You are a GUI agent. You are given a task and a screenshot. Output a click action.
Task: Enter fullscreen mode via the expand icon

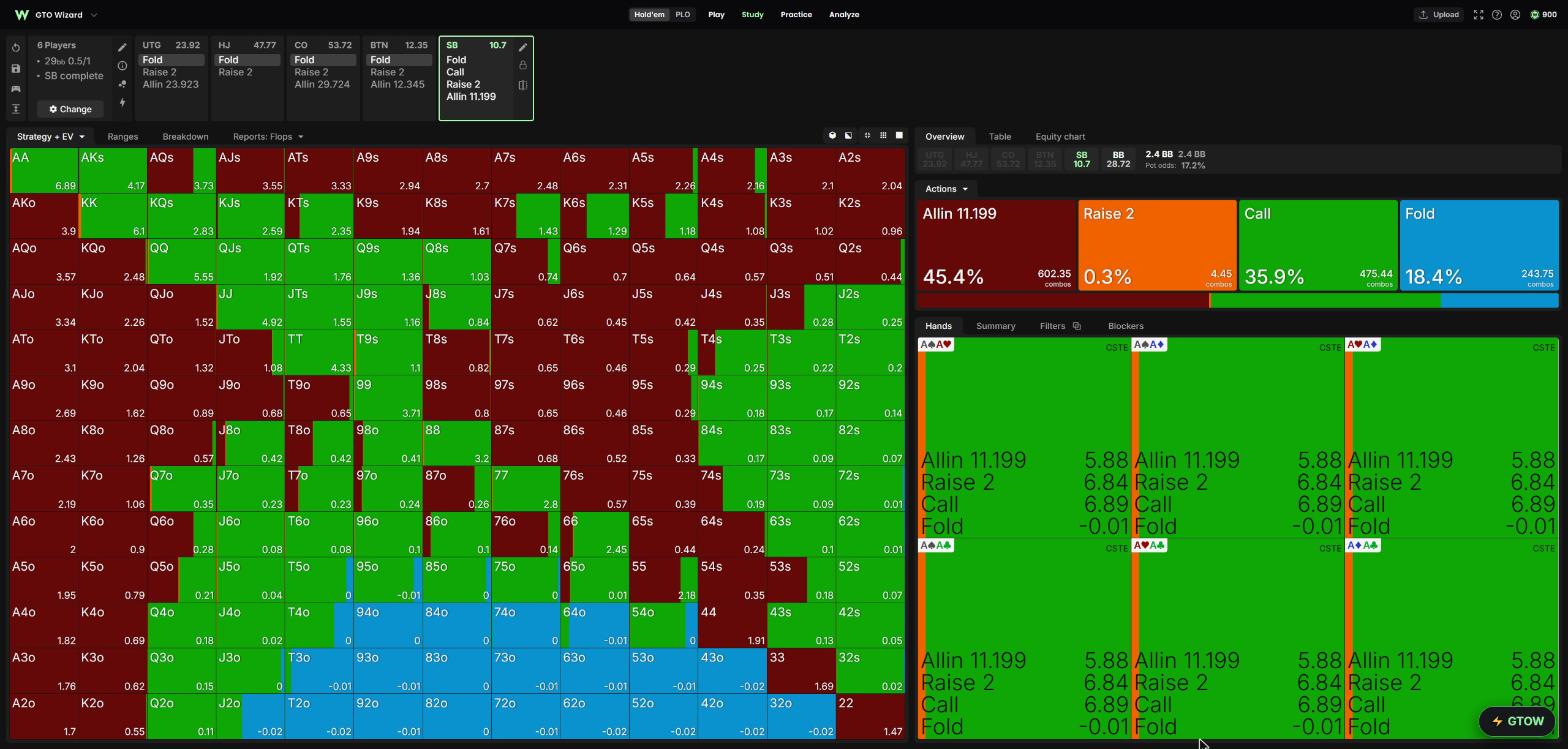(1478, 15)
